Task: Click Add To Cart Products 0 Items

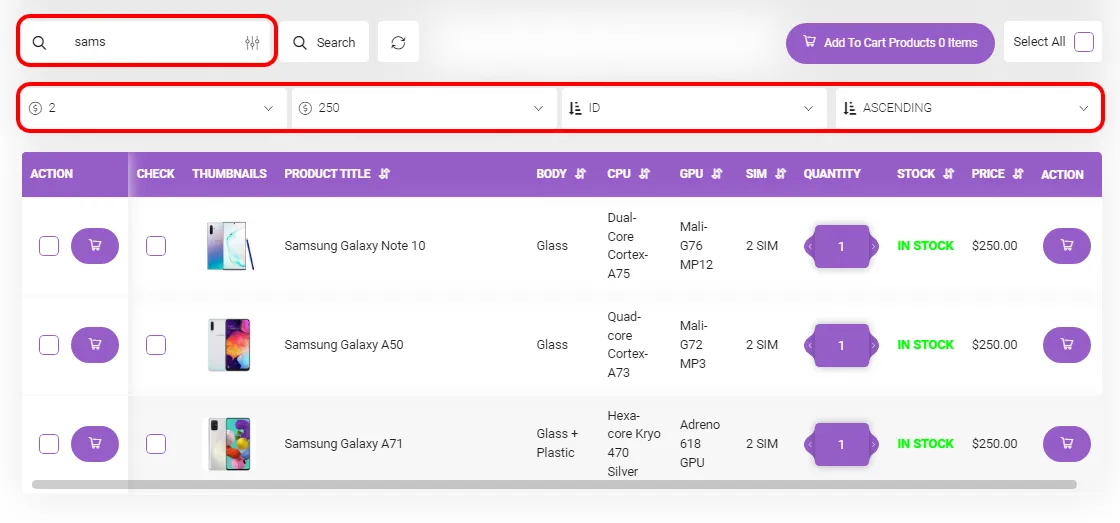Action: pyautogui.click(x=890, y=43)
